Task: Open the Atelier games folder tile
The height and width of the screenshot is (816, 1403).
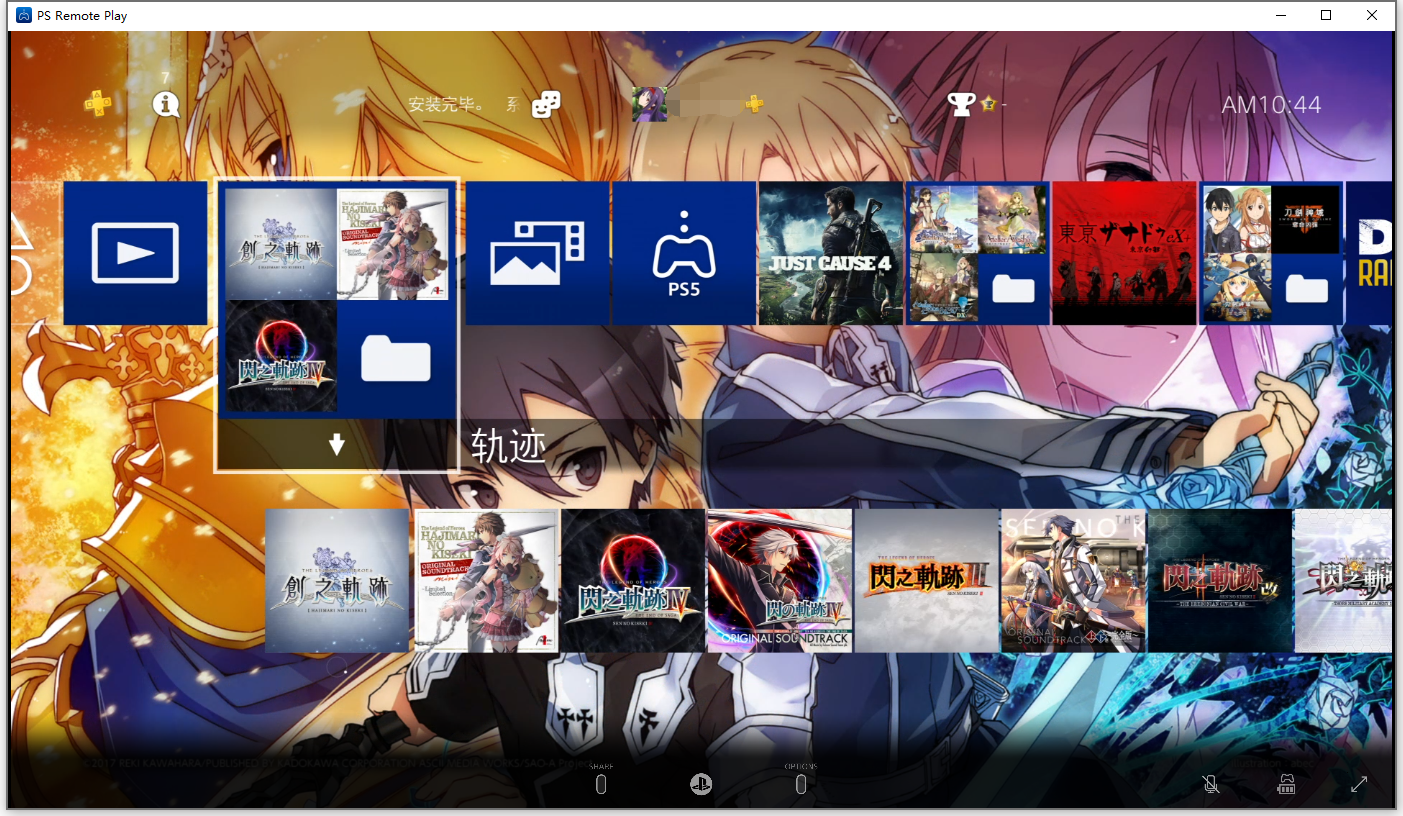Action: tap(978, 253)
